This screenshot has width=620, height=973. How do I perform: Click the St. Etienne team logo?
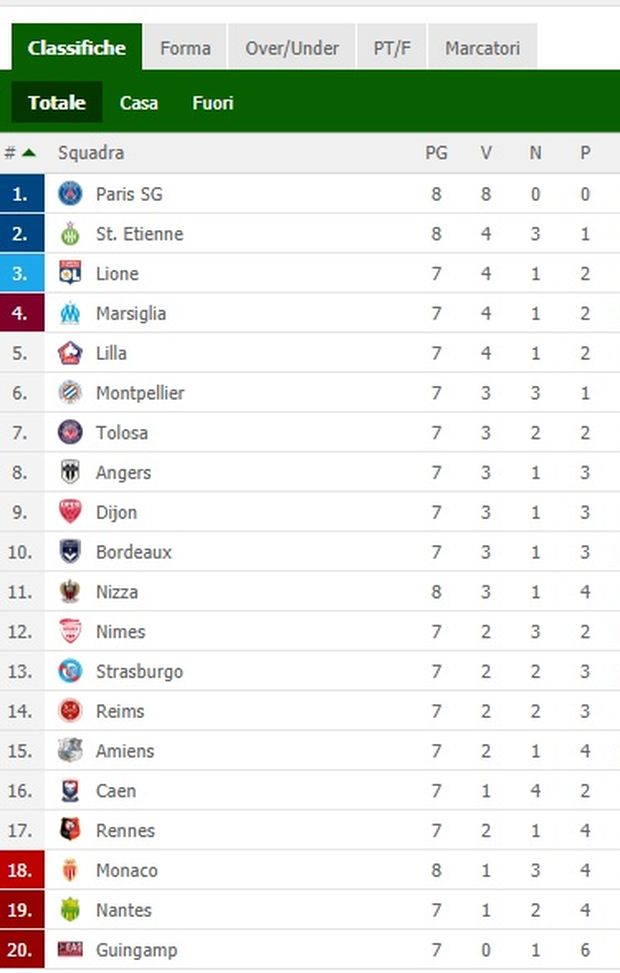pos(70,234)
